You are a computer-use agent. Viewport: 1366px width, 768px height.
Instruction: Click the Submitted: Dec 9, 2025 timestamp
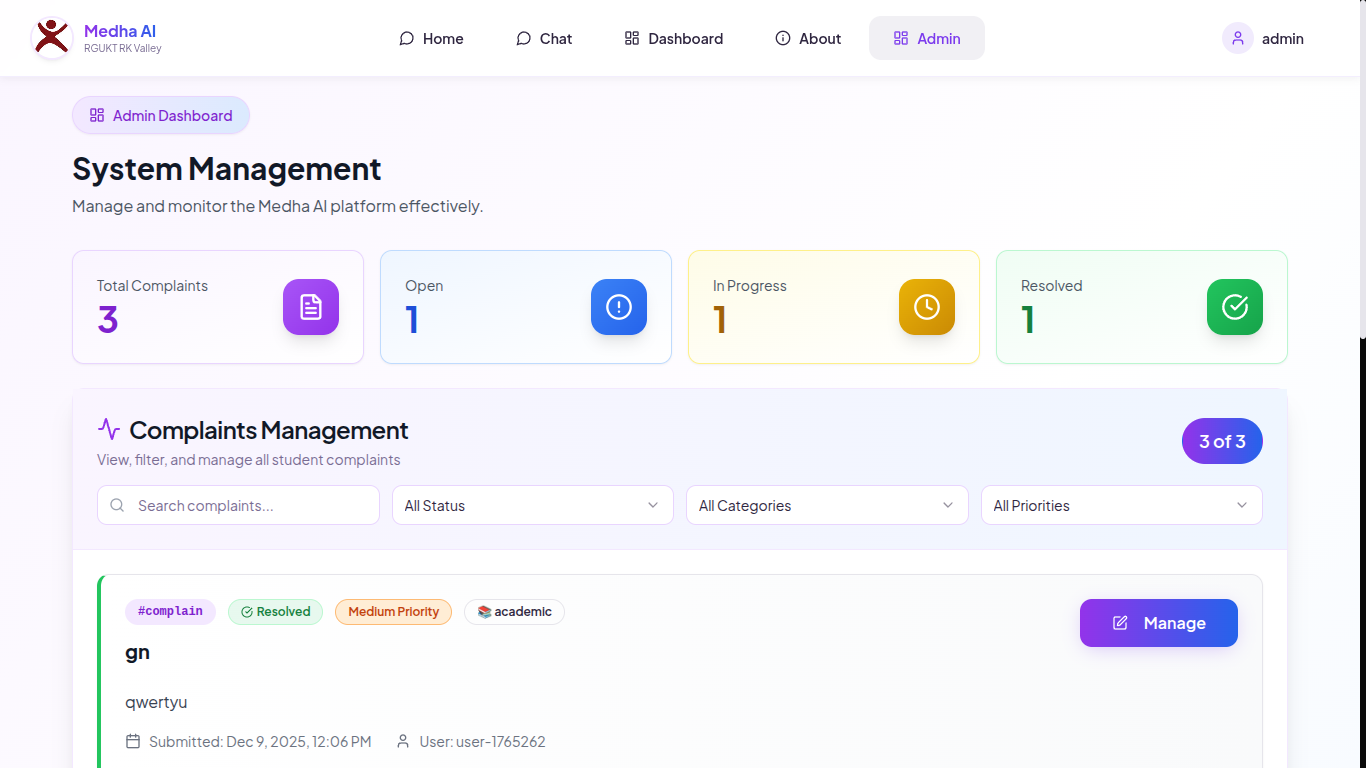[x=260, y=741]
